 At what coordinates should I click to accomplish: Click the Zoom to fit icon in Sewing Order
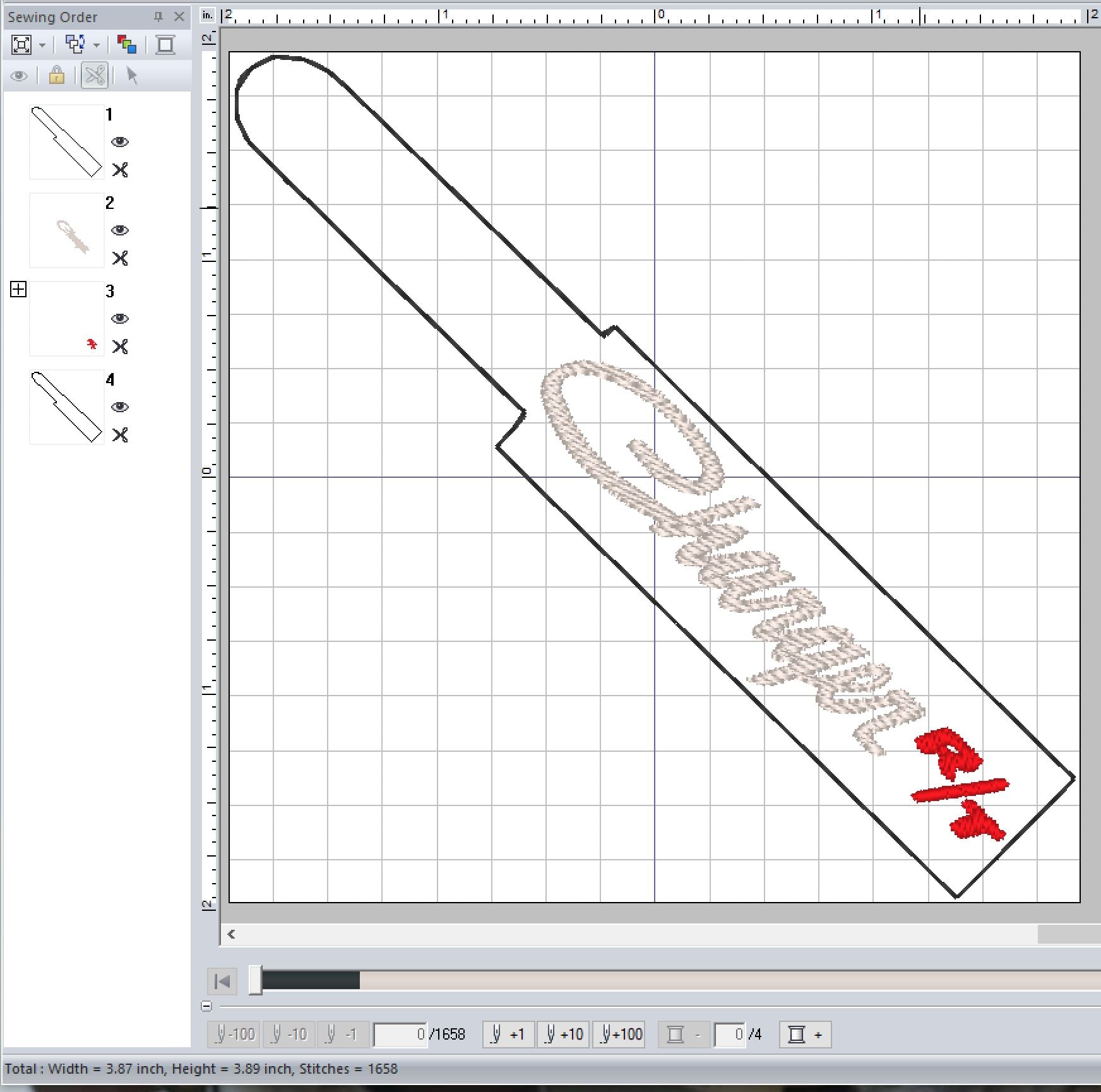click(x=21, y=45)
